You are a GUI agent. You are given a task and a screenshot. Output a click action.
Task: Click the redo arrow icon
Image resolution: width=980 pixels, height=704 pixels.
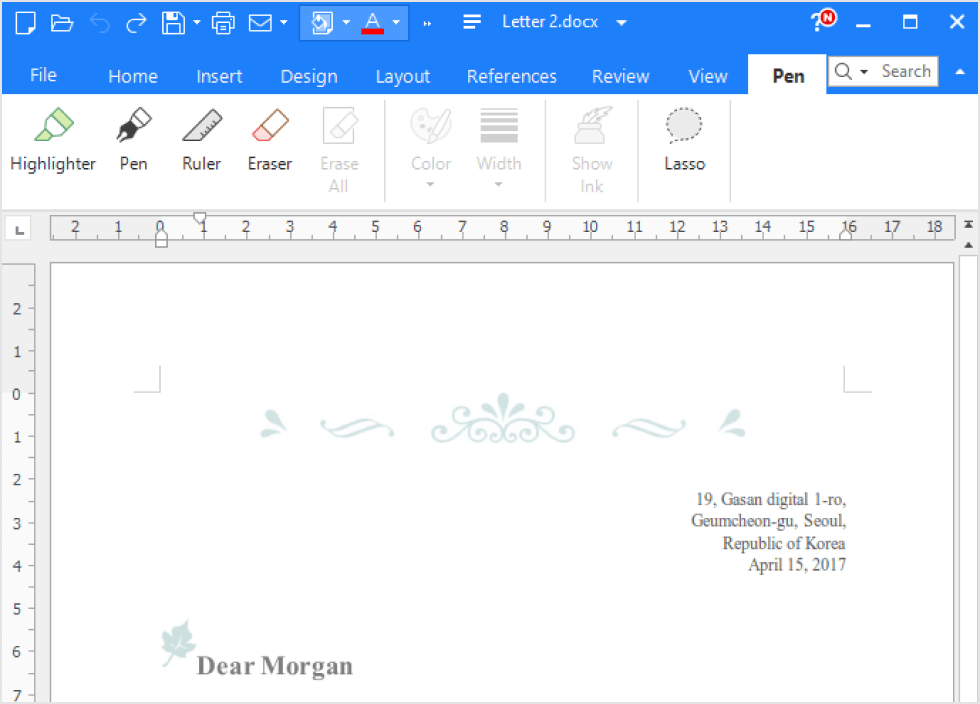tap(136, 22)
